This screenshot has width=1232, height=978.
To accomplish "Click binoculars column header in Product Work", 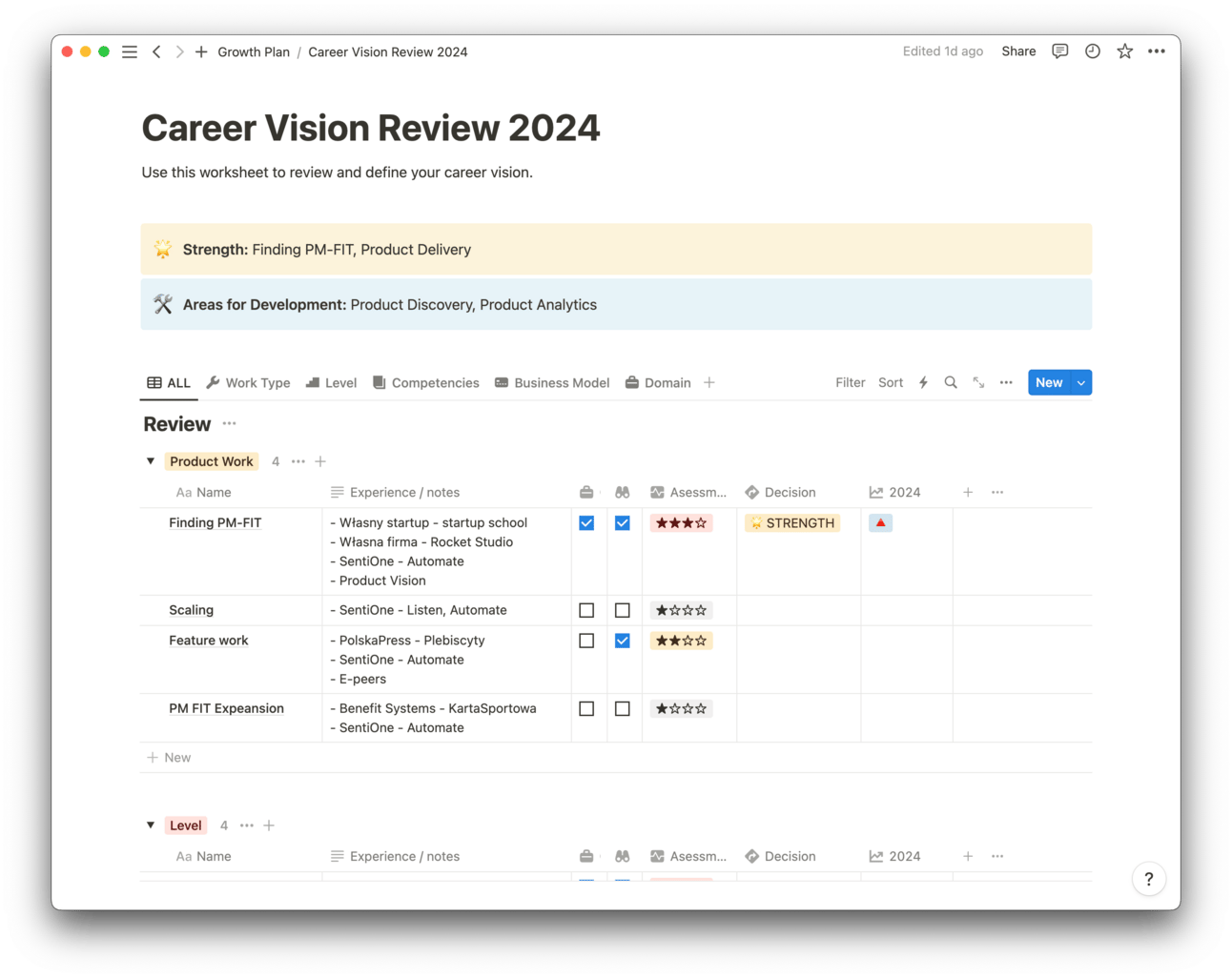I will pyautogui.click(x=622, y=492).
